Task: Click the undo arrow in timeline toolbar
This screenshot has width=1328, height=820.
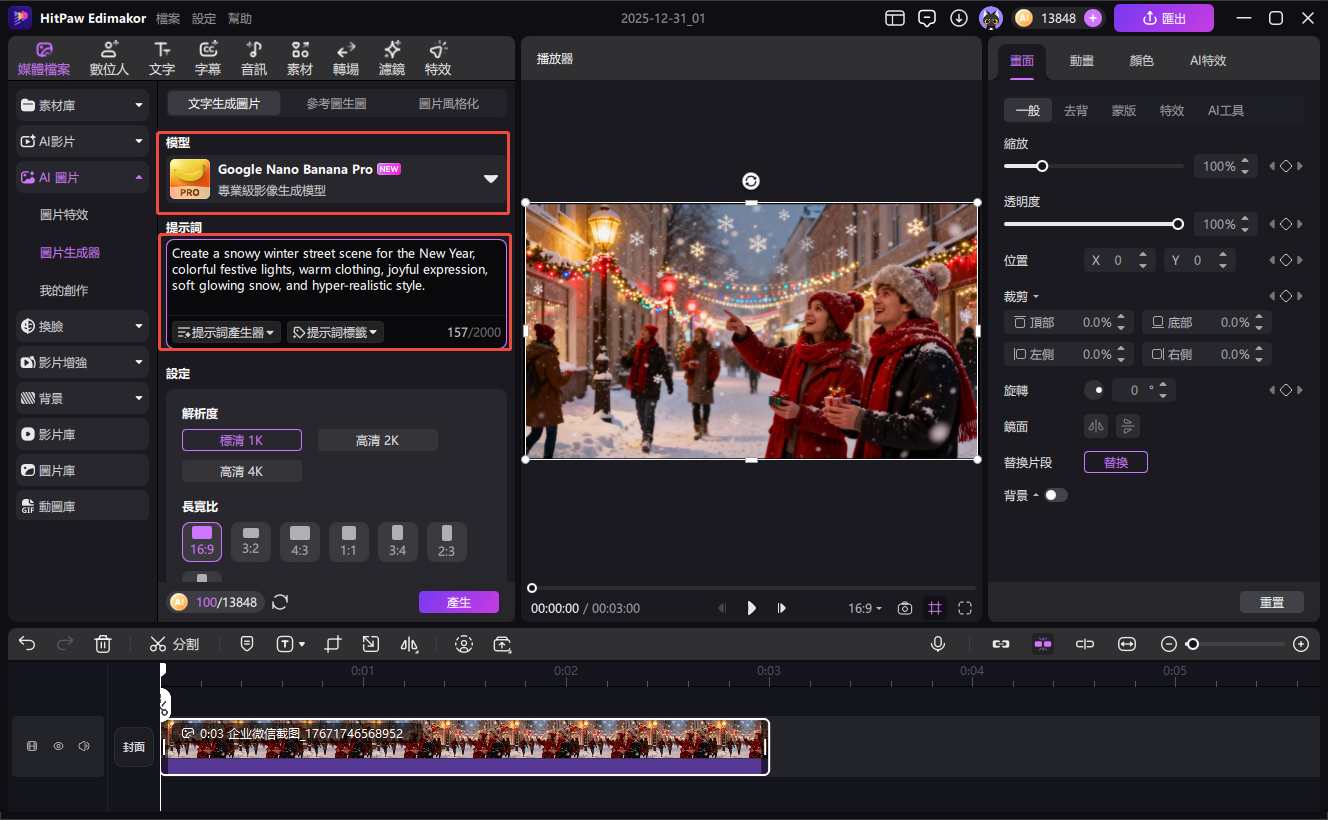Action: point(27,644)
